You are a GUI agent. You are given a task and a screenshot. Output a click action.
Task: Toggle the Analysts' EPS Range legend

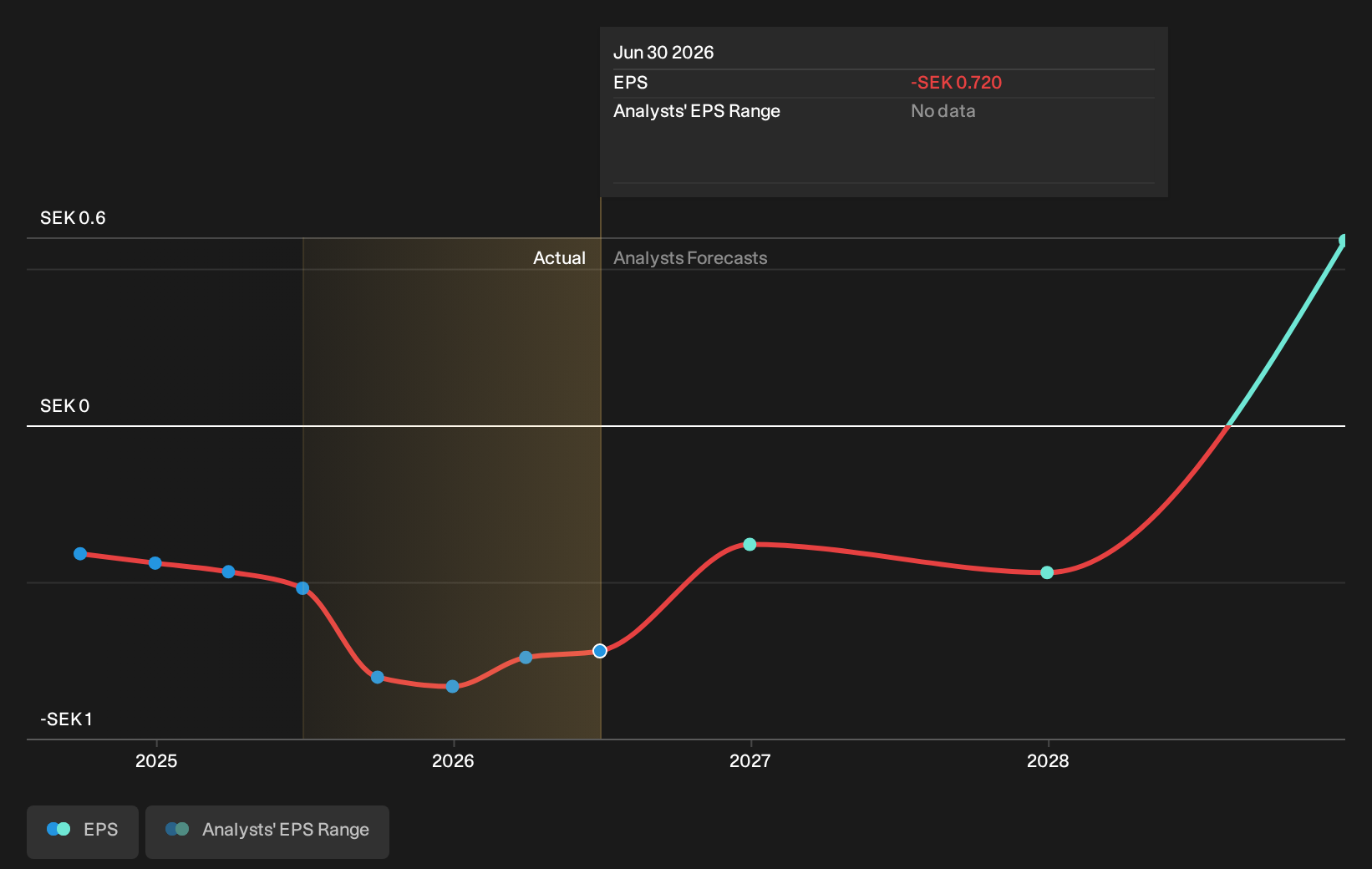(267, 831)
